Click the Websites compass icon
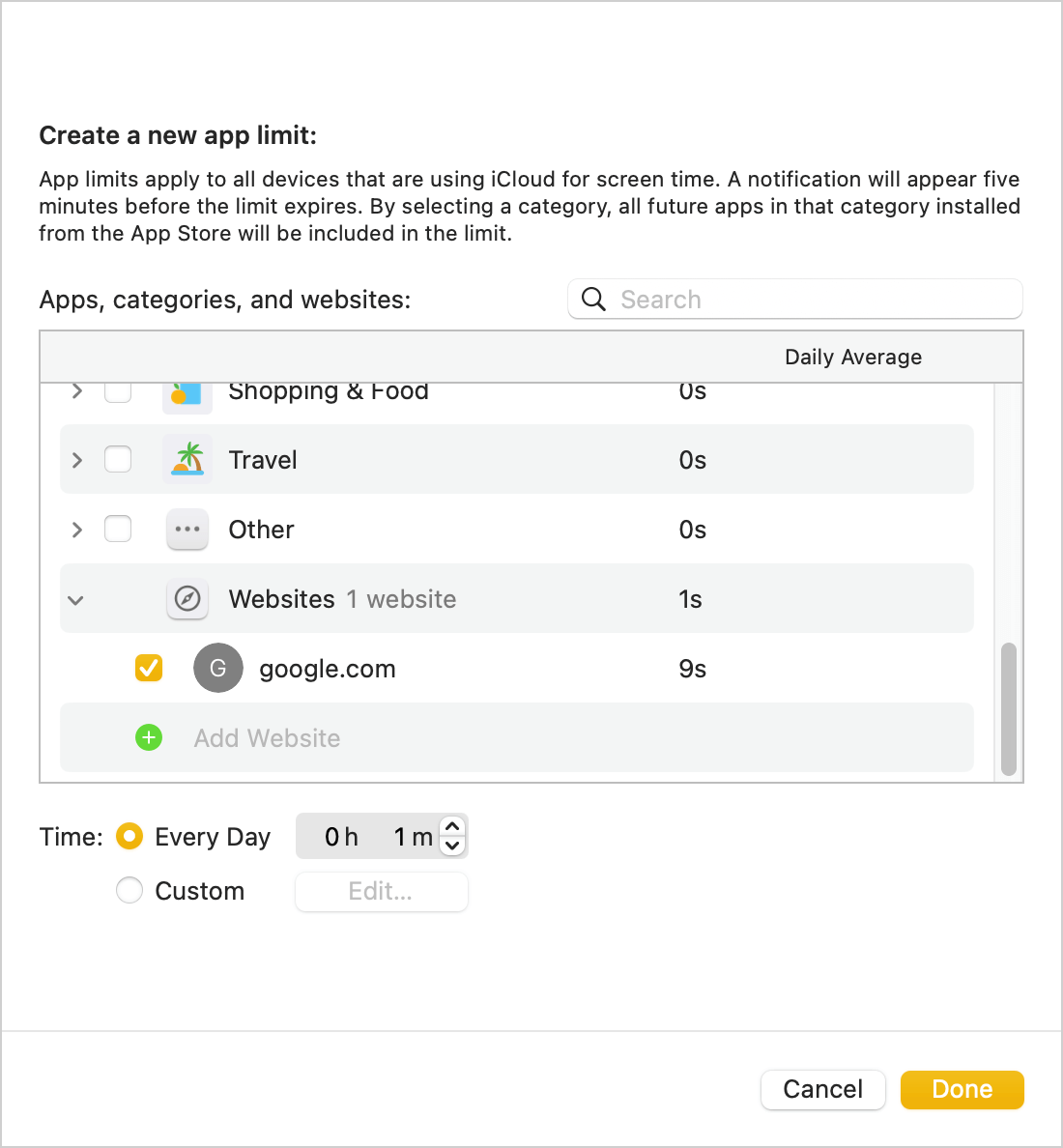Image resolution: width=1063 pixels, height=1148 pixels. (187, 599)
